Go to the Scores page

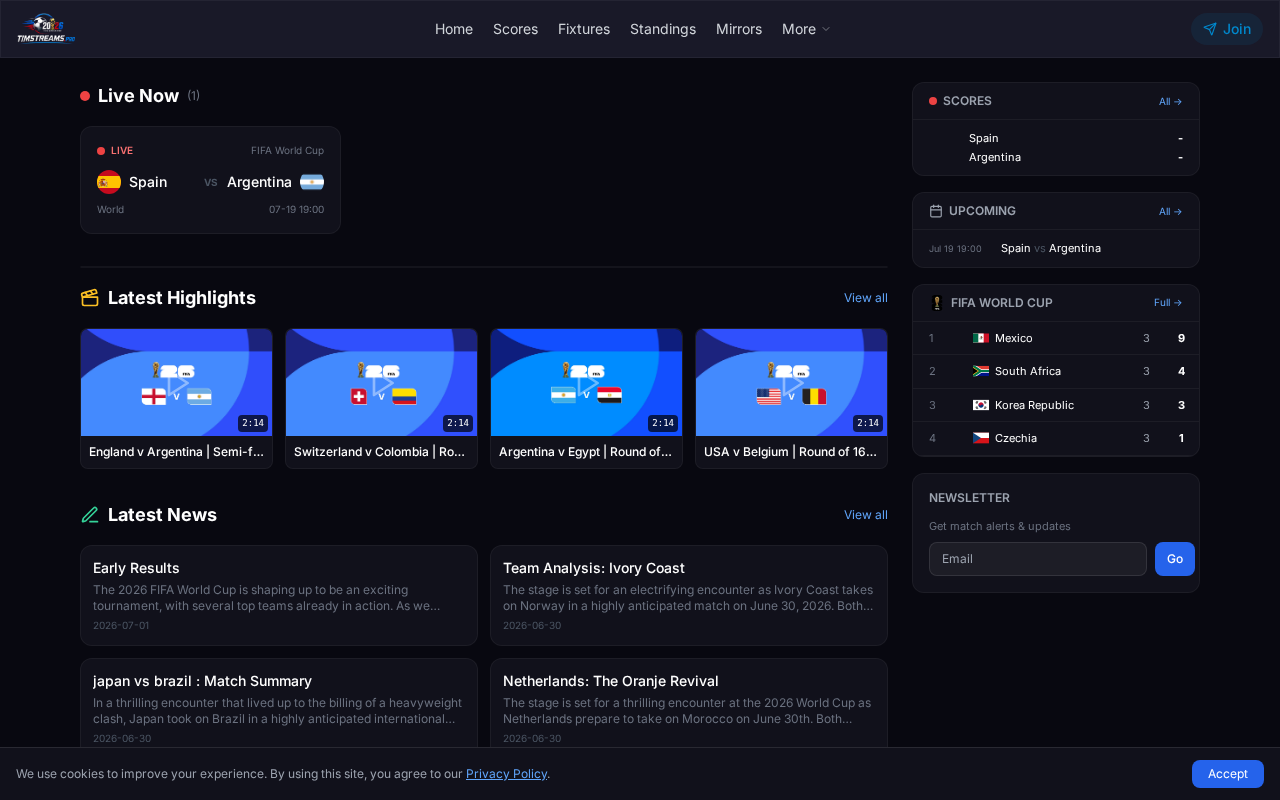pyautogui.click(x=515, y=29)
